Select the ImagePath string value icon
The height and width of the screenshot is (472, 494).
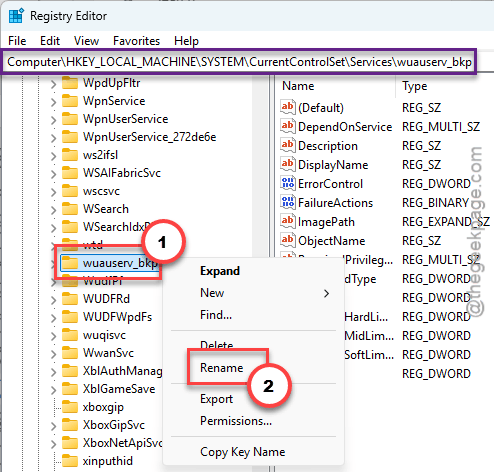pos(288,221)
